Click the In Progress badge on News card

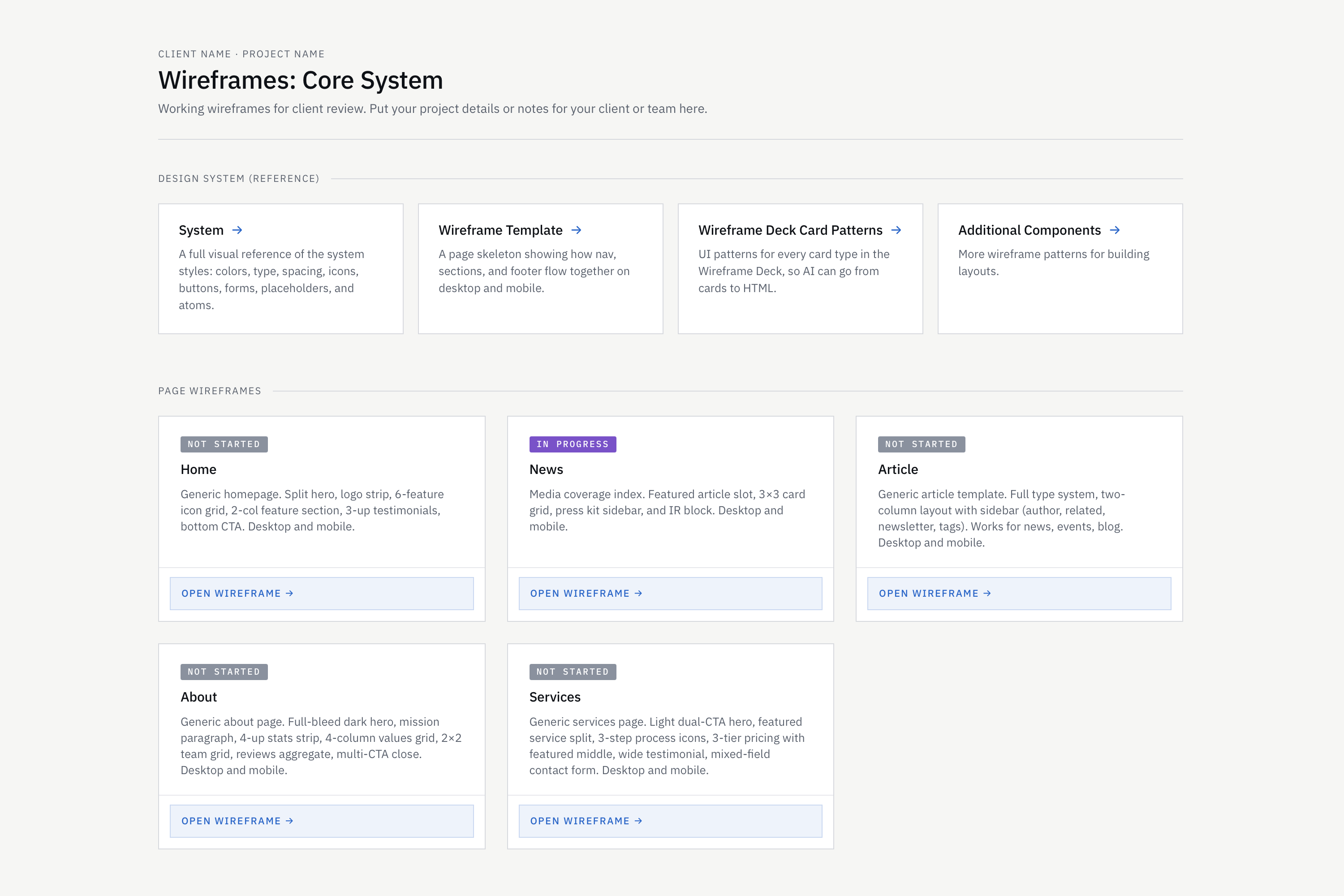tap(573, 444)
